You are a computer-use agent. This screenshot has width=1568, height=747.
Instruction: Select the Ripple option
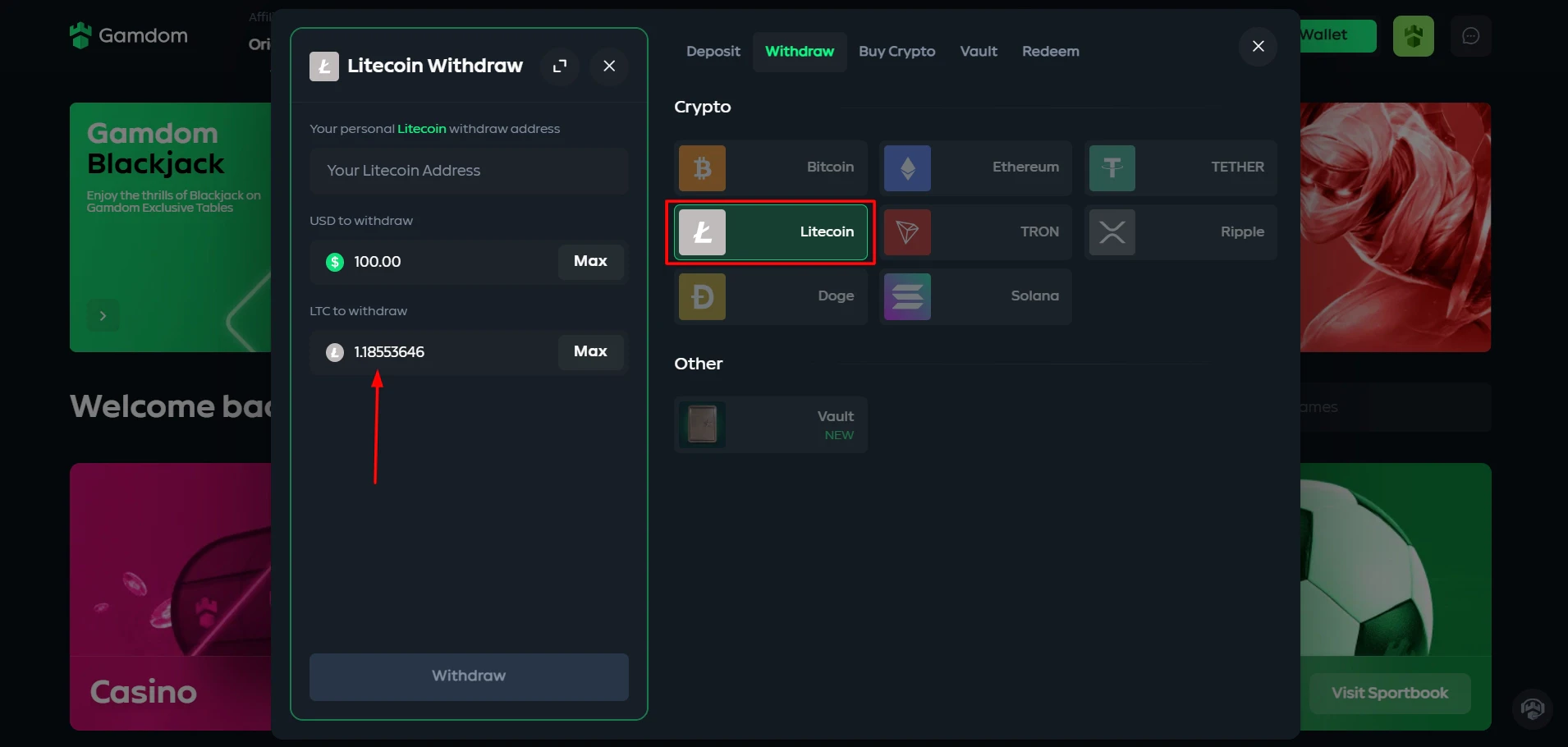(x=1181, y=232)
